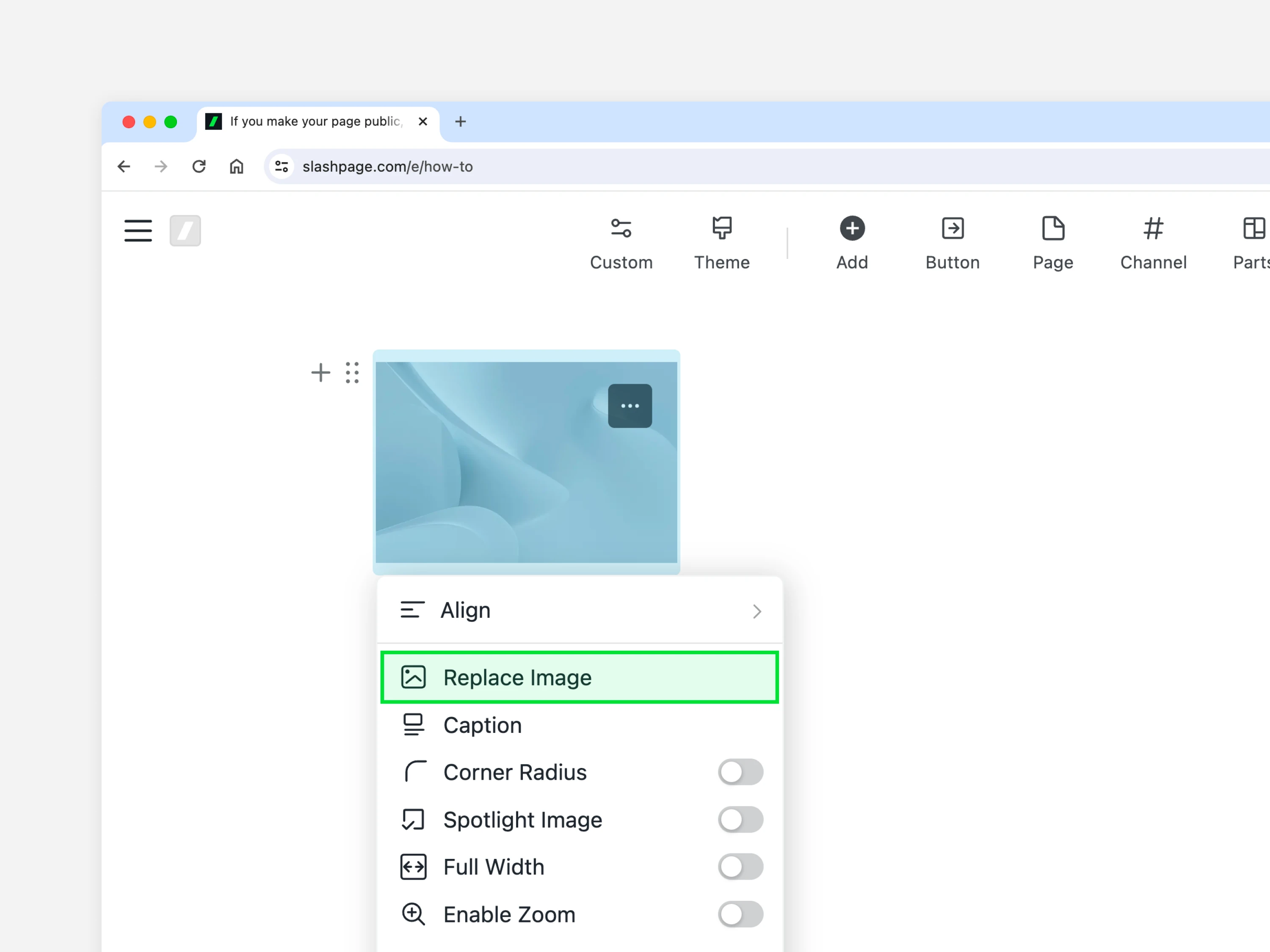This screenshot has height=952, width=1270.
Task: Click the six-dot drag handle
Action: pos(352,372)
